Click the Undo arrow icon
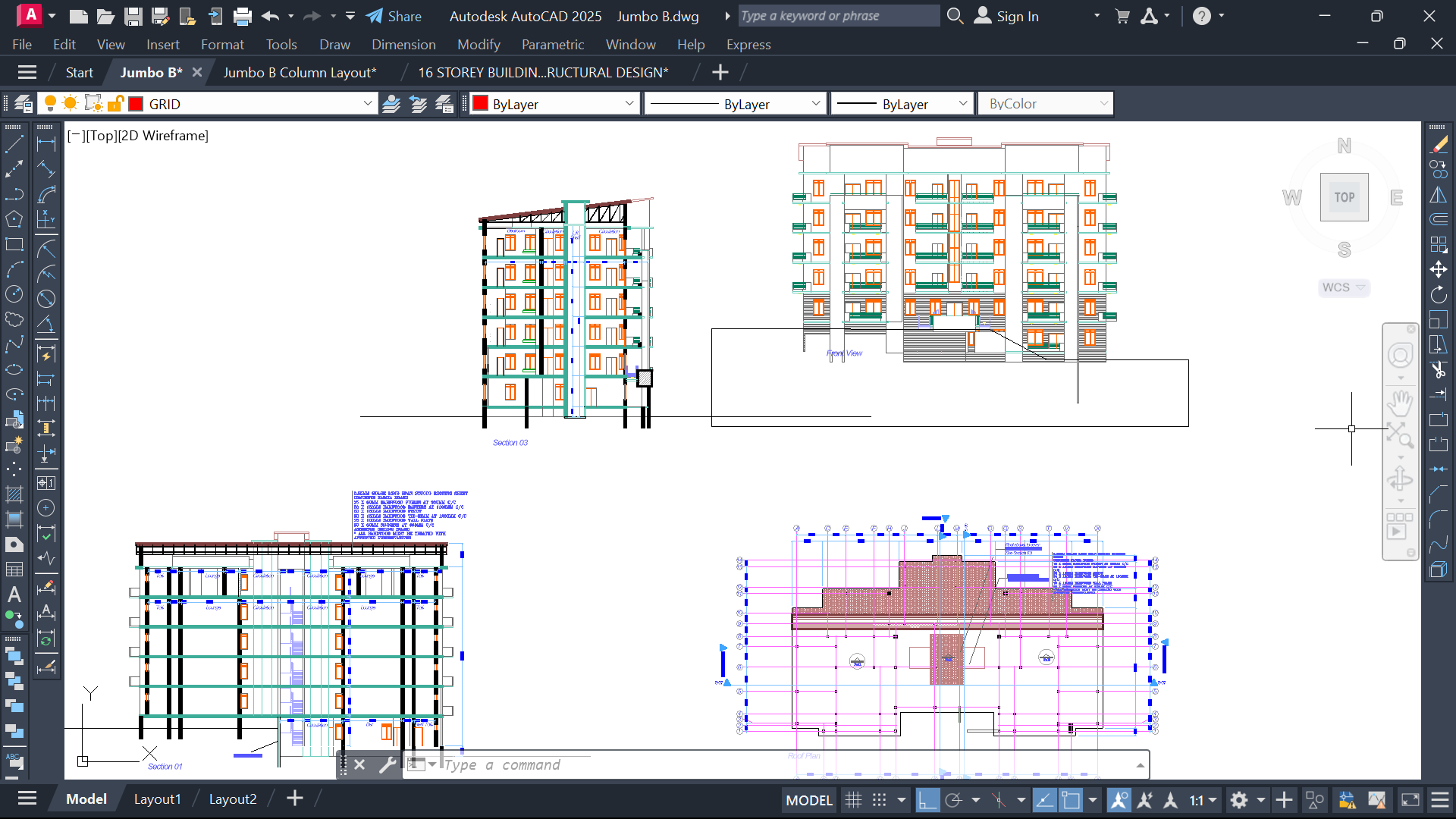 pyautogui.click(x=271, y=16)
